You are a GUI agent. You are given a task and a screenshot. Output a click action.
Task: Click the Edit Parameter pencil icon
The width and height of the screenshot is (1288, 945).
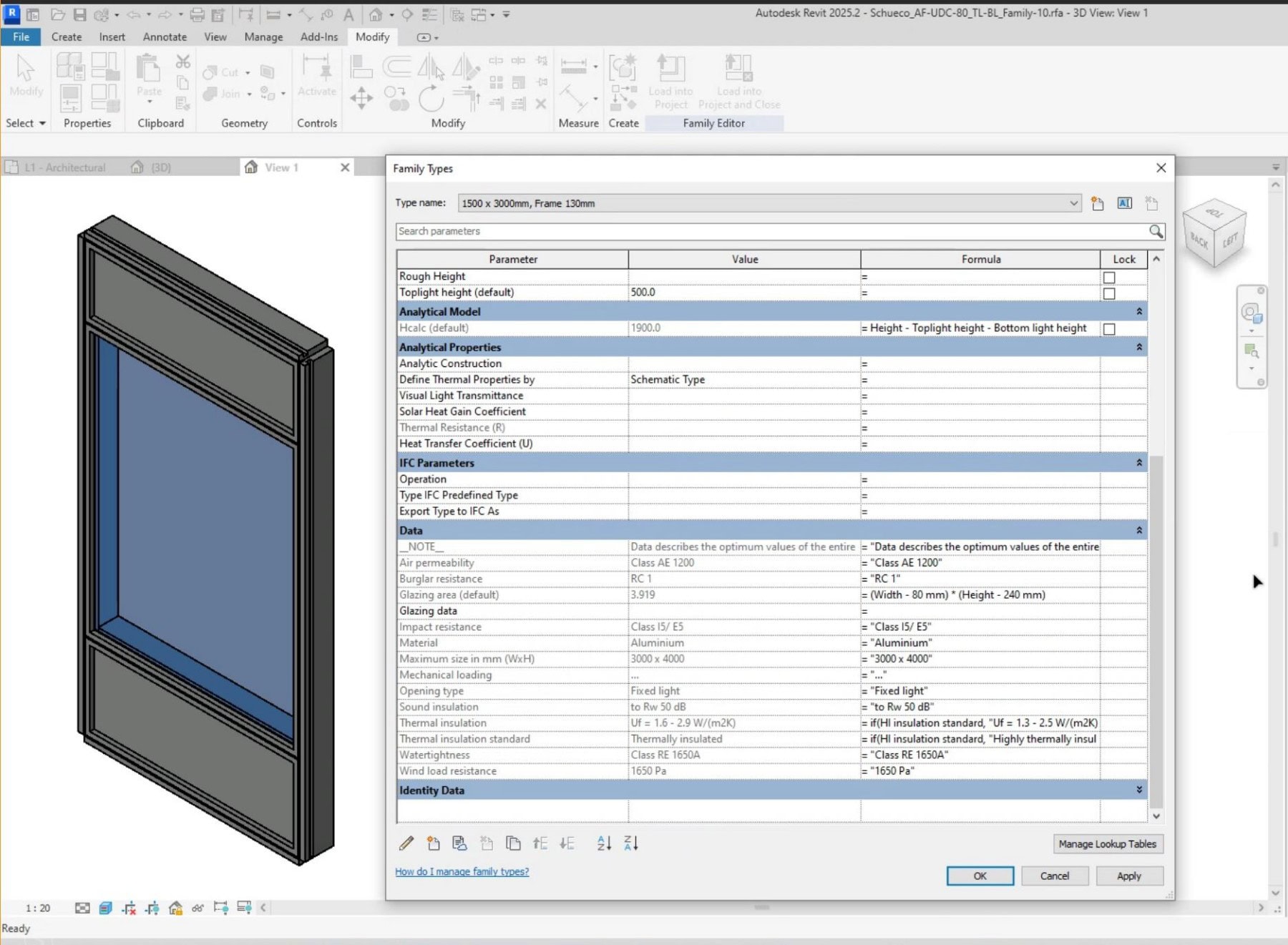[406, 843]
